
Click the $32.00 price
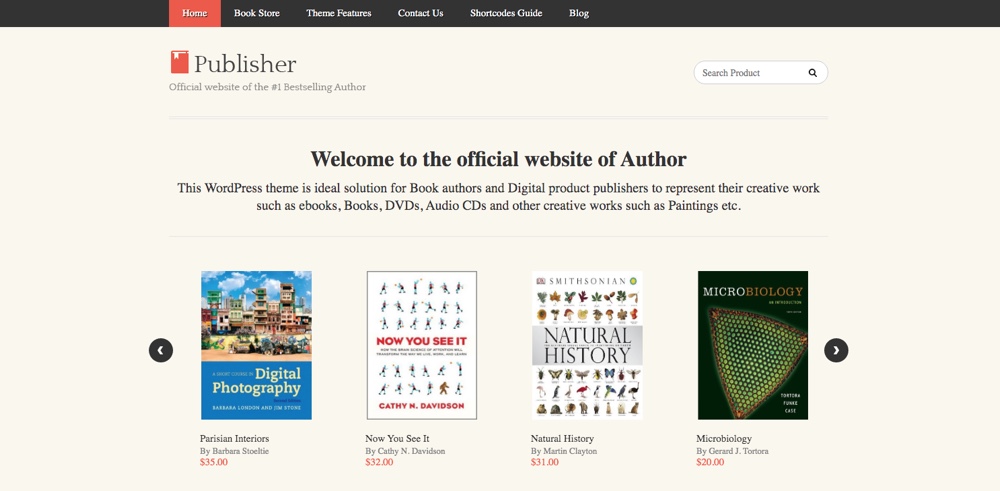coord(379,462)
